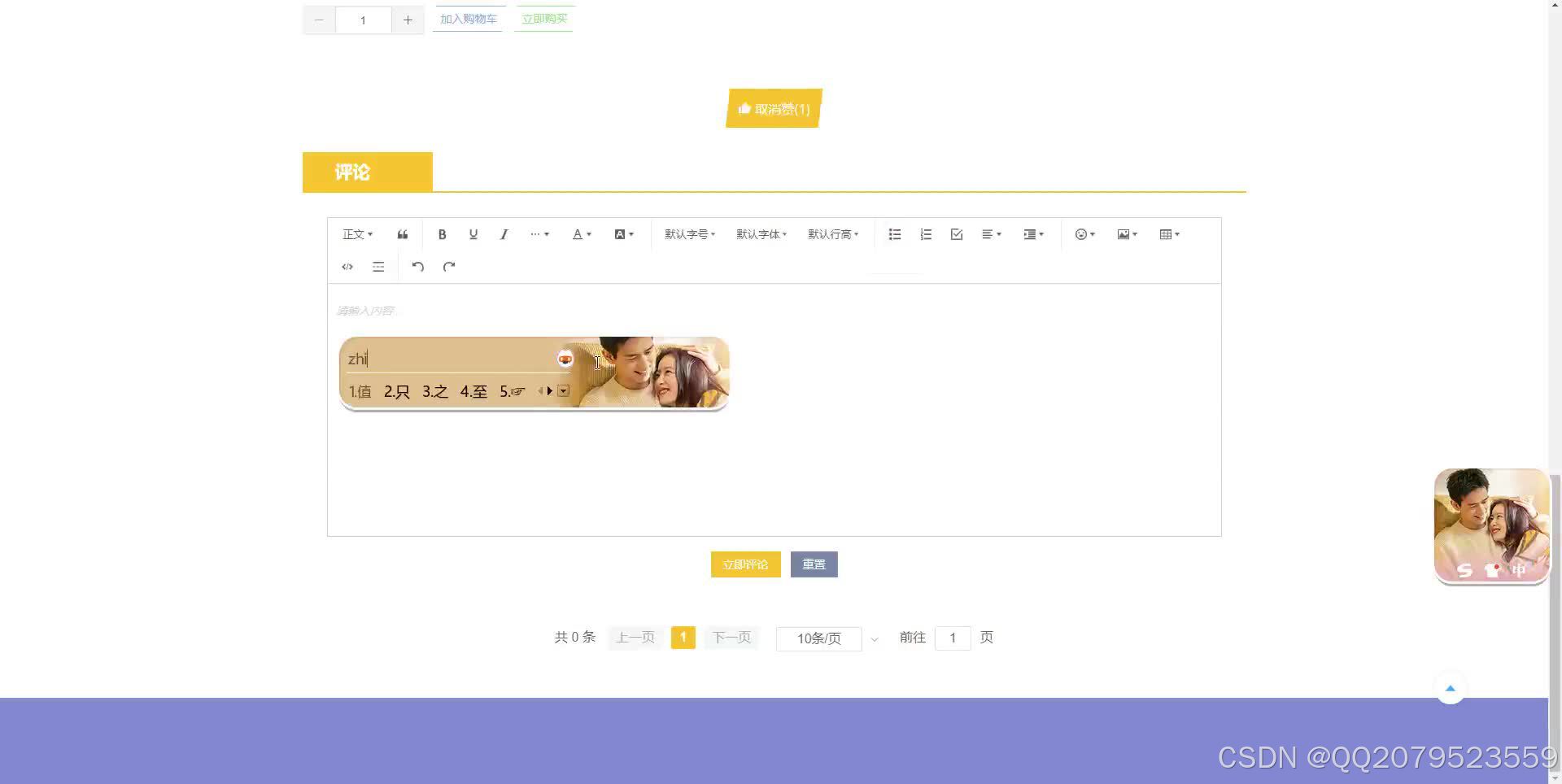The width and height of the screenshot is (1562, 784).
Task: Open the font color picker
Action: [580, 234]
